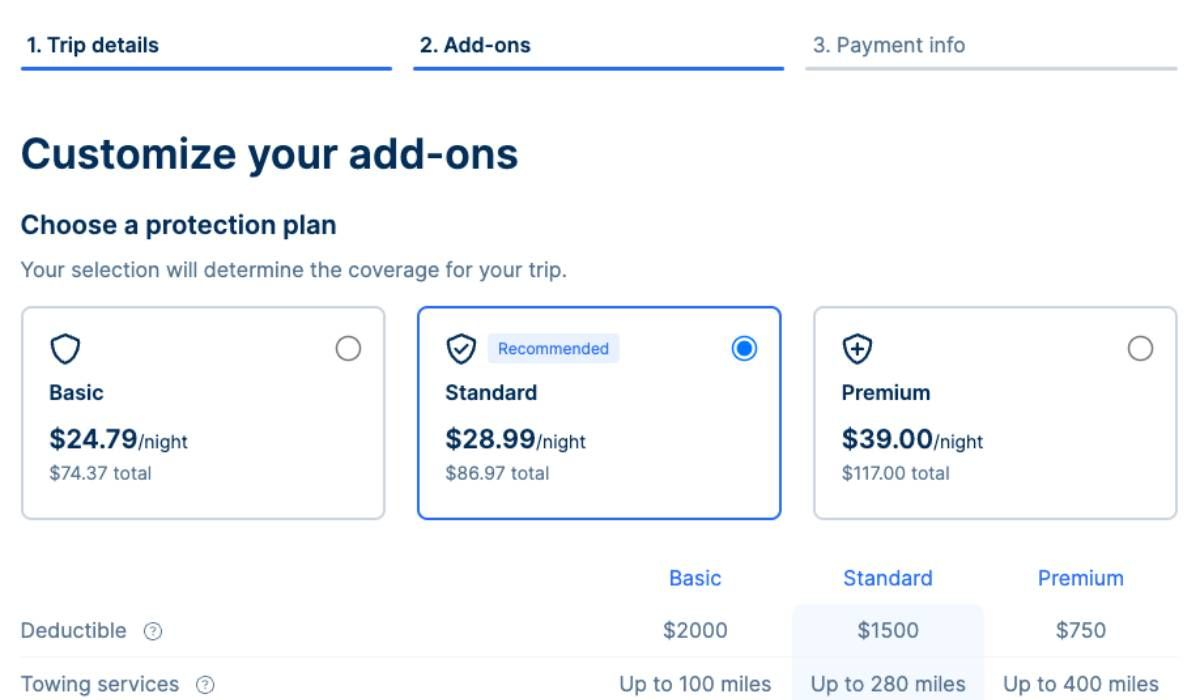Open the Add-ons step tab
The width and height of the screenshot is (1200, 700).
pyautogui.click(x=475, y=45)
